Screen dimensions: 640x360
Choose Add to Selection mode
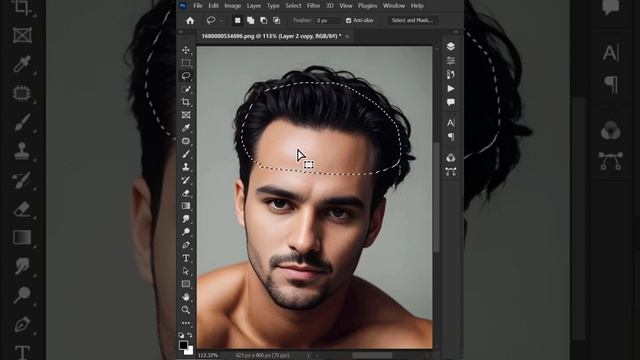pyautogui.click(x=250, y=20)
